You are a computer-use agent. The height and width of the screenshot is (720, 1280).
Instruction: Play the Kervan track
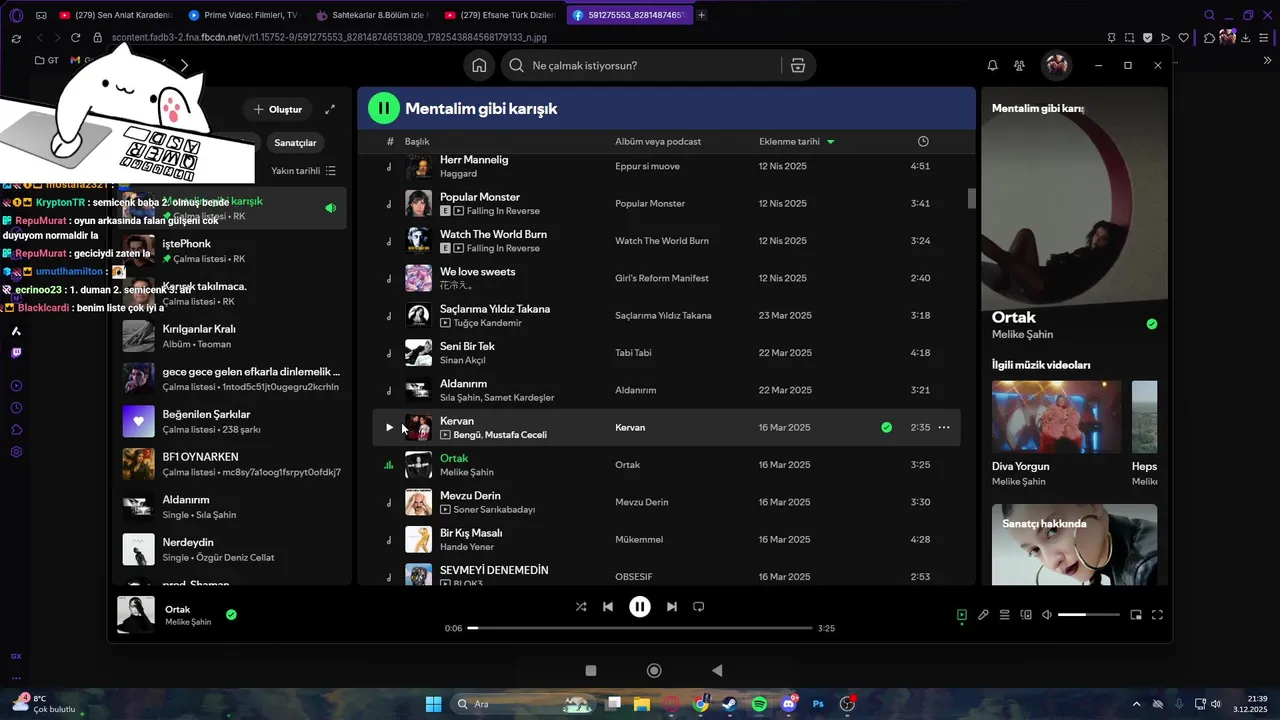pos(390,427)
